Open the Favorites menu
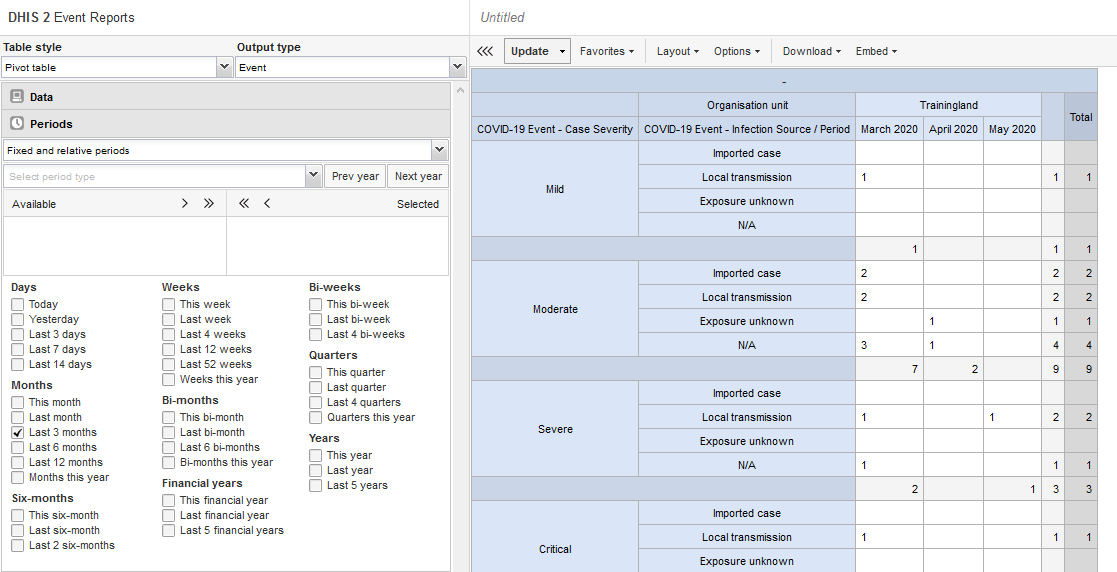The height and width of the screenshot is (572, 1117). [x=606, y=51]
